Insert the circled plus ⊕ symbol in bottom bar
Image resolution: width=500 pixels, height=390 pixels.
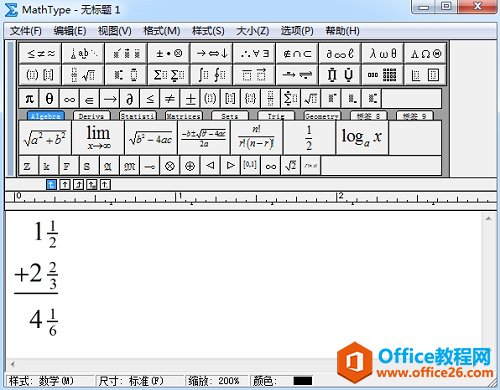[190, 166]
